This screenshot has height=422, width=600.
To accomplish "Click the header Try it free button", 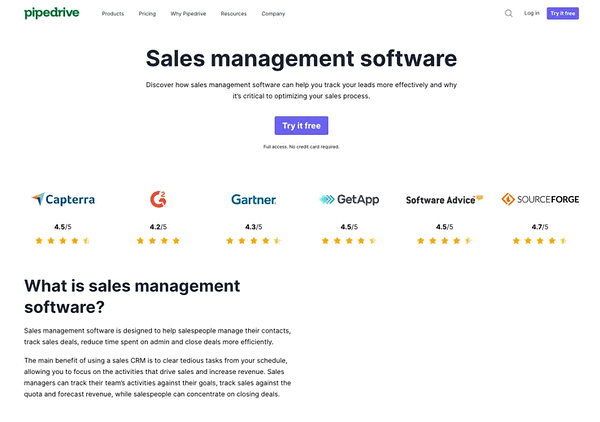I will (562, 13).
